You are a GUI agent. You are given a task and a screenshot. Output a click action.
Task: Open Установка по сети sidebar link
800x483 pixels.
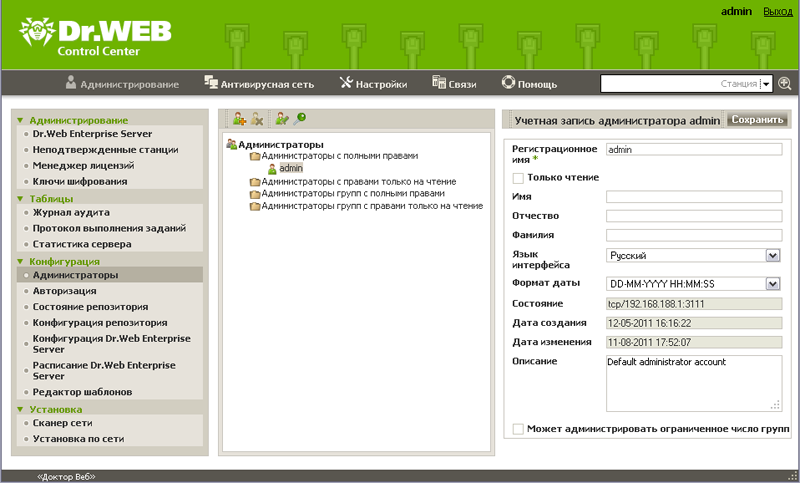(79, 439)
